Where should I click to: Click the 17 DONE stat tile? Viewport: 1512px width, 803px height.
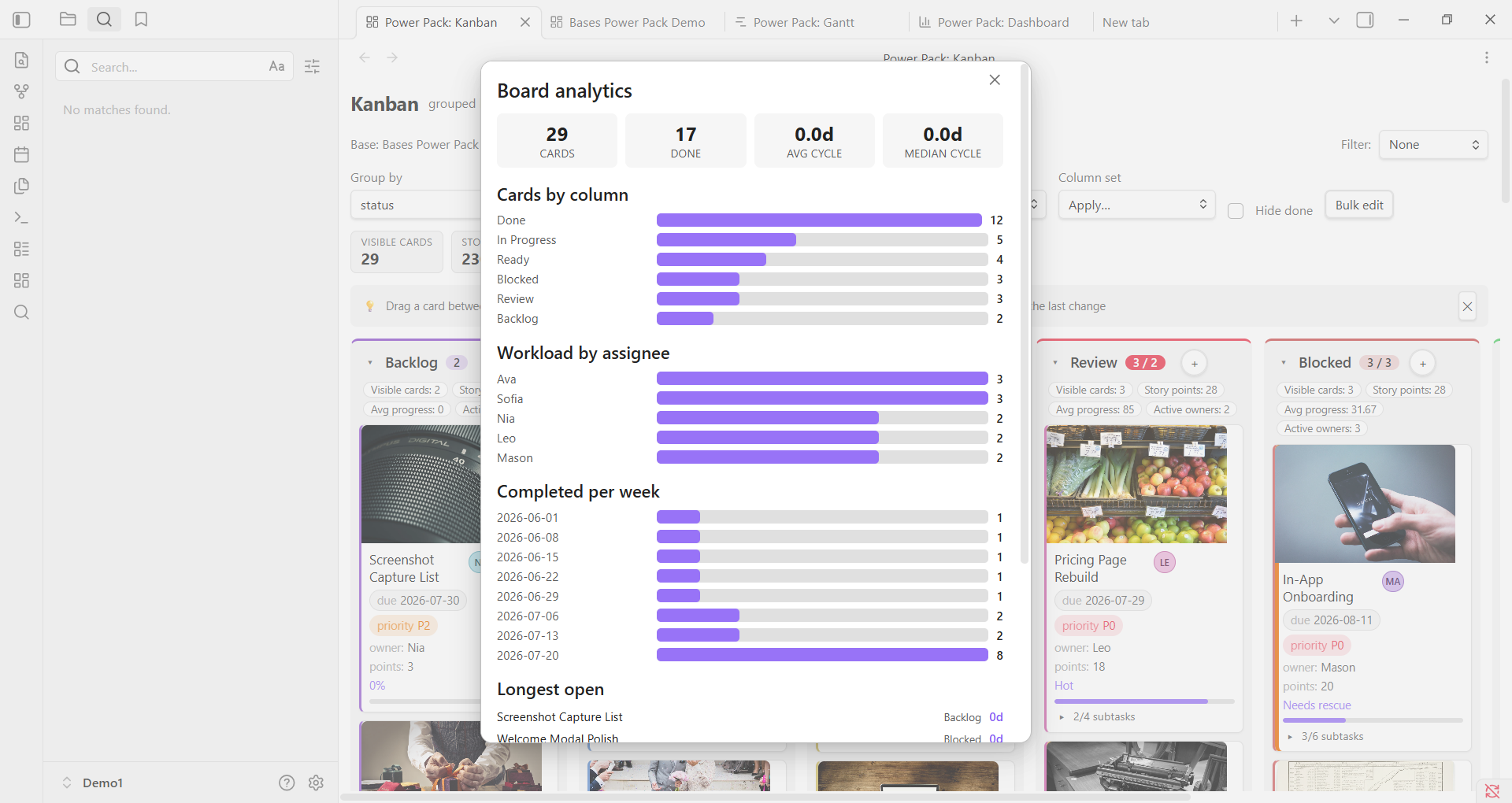click(685, 141)
